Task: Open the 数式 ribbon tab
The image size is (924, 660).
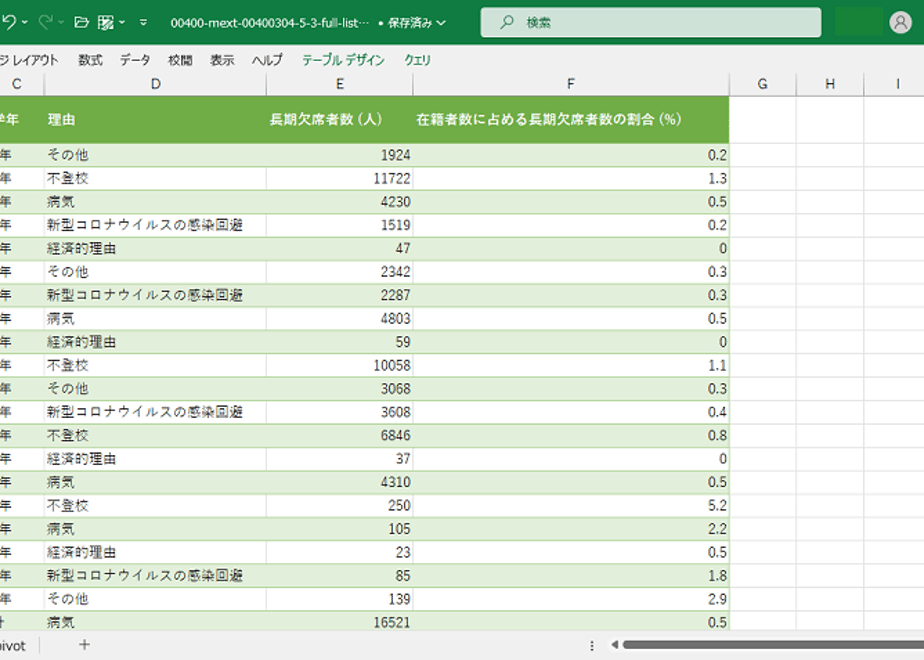Action: (x=90, y=60)
